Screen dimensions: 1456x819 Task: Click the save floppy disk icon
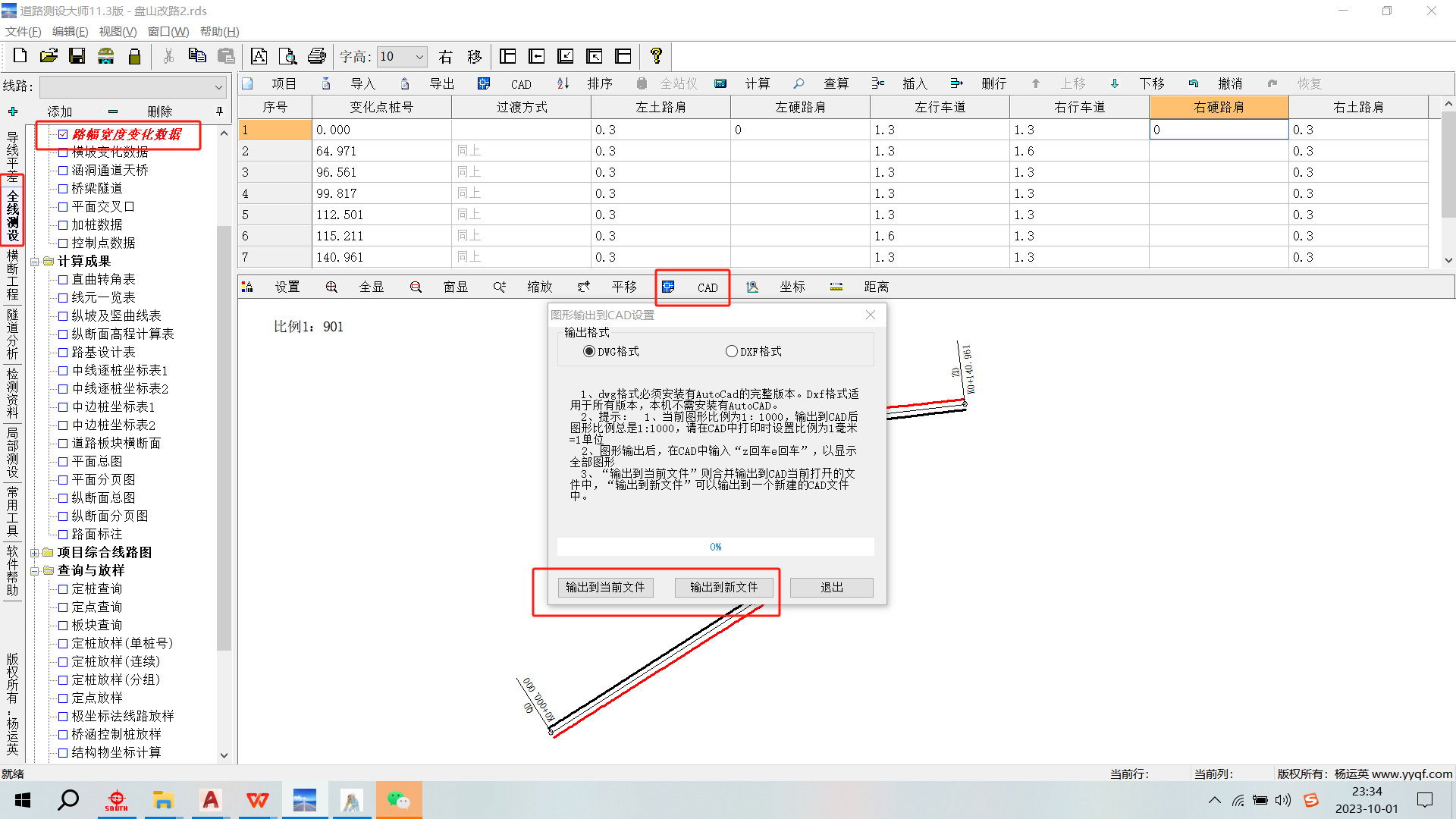[x=77, y=56]
